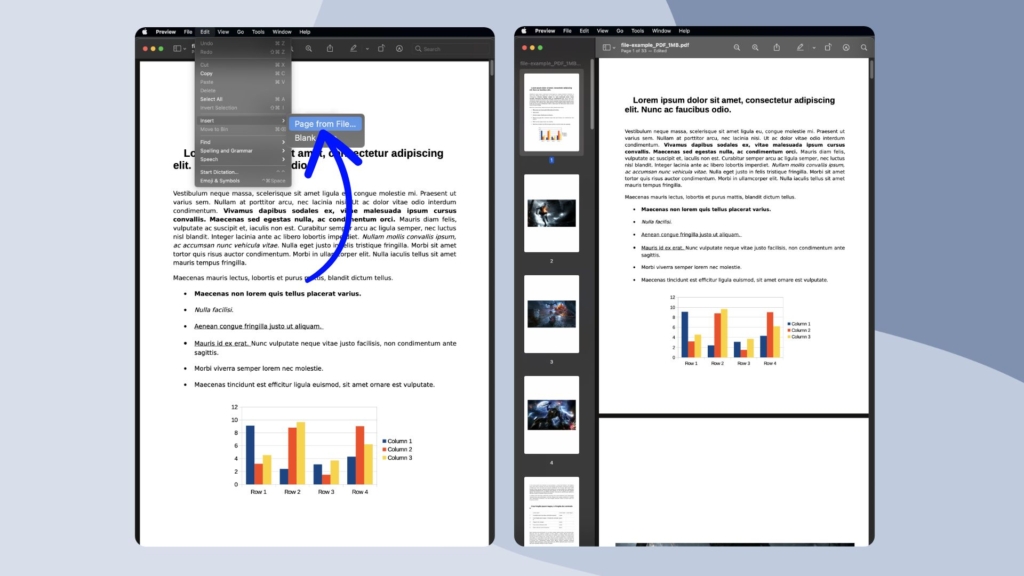Viewport: 1024px width, 576px height.
Task: Expand markup pen dropdown arrow, left window
Action: point(367,49)
